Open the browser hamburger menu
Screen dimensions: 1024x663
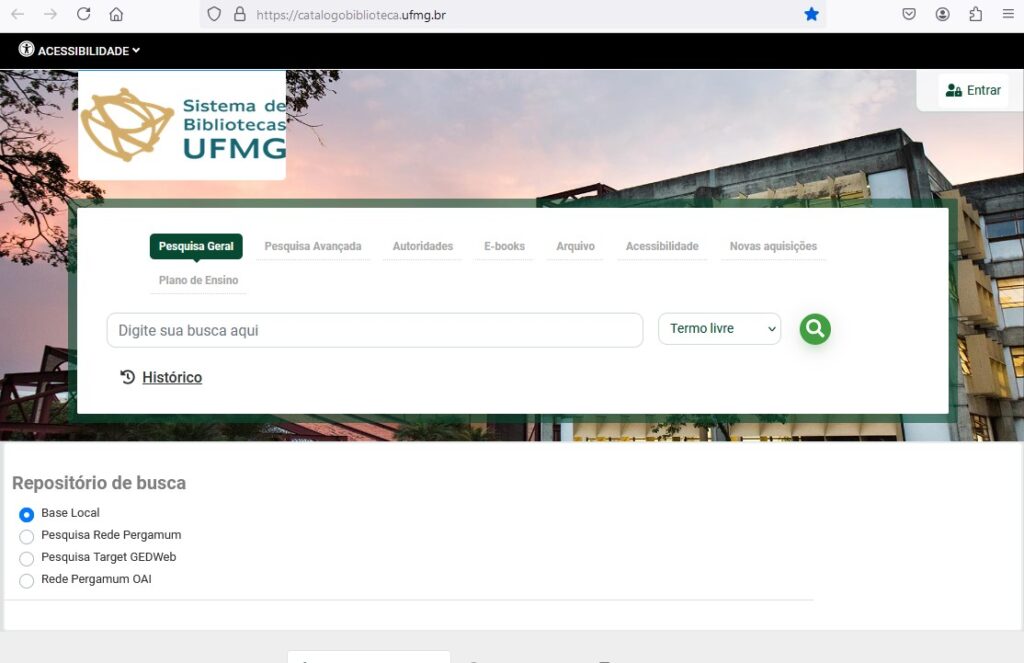click(1007, 14)
